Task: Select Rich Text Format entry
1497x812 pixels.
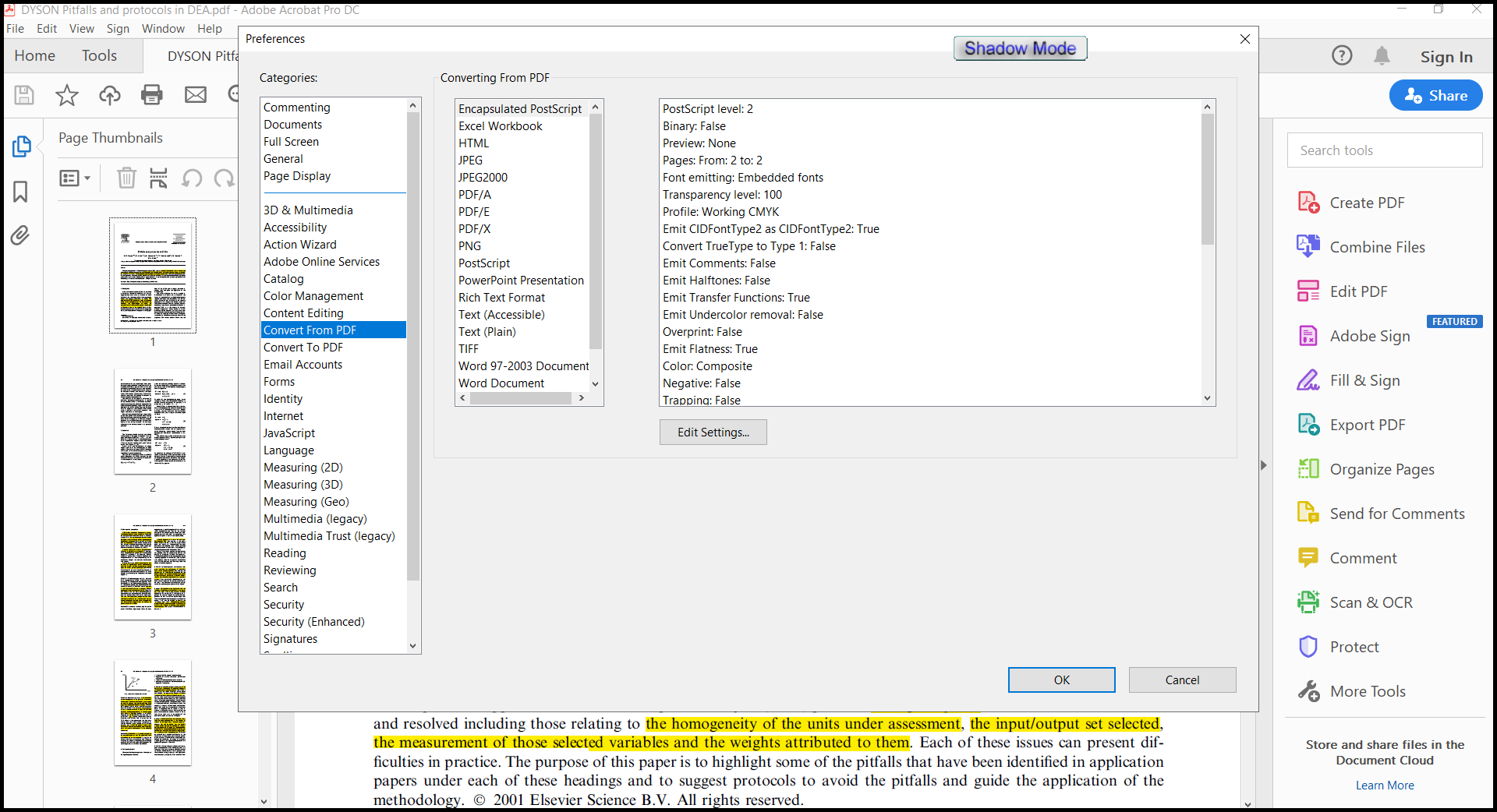Action: pyautogui.click(x=522, y=298)
